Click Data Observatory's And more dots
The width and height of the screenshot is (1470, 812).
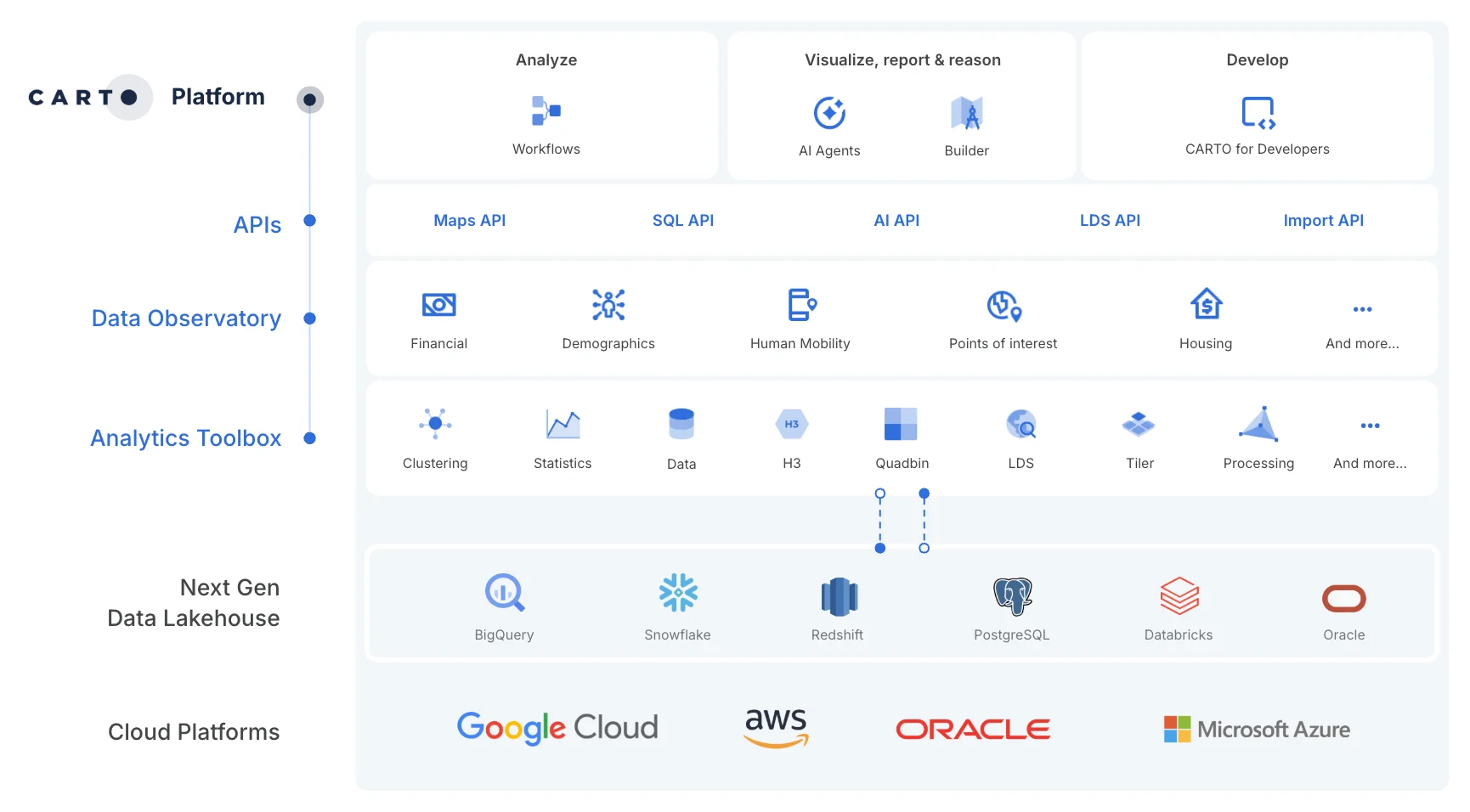pyautogui.click(x=1363, y=309)
